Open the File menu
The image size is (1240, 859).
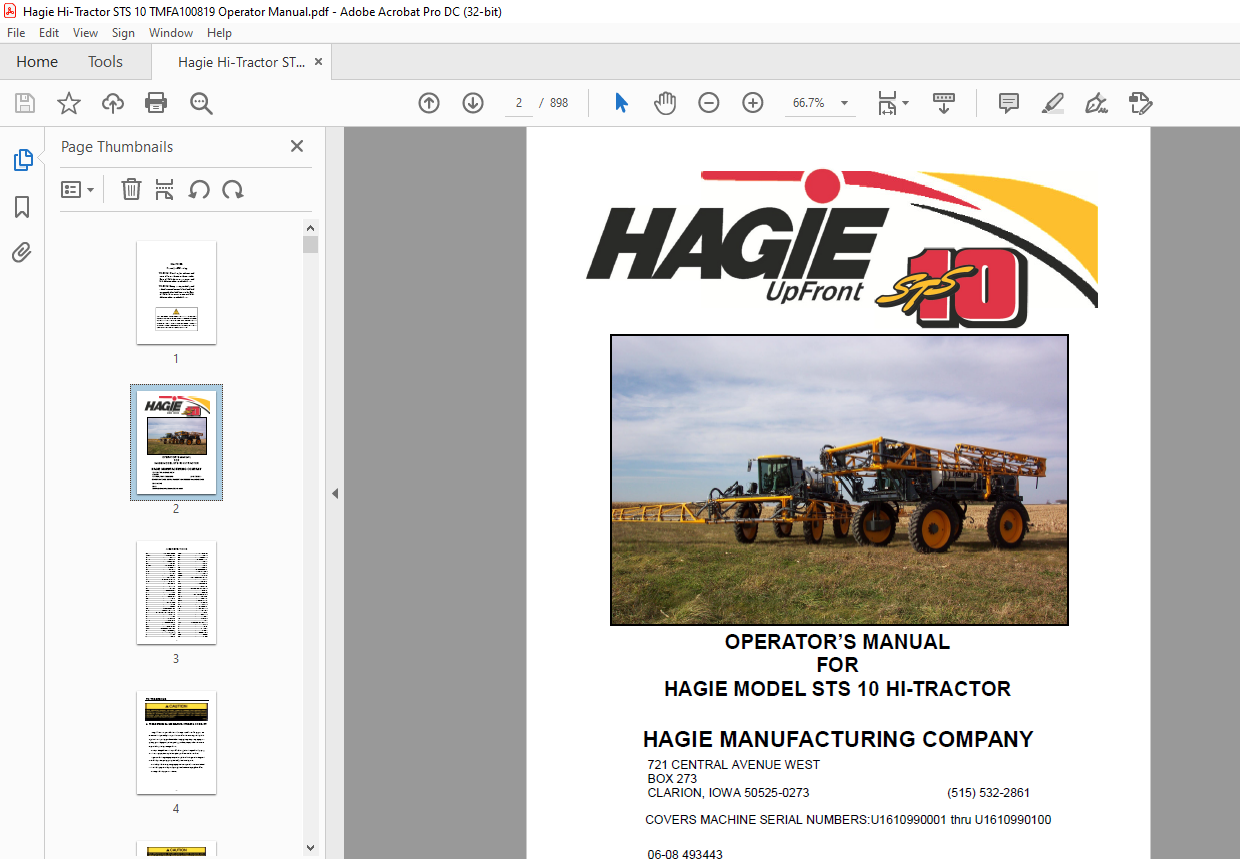(16, 33)
